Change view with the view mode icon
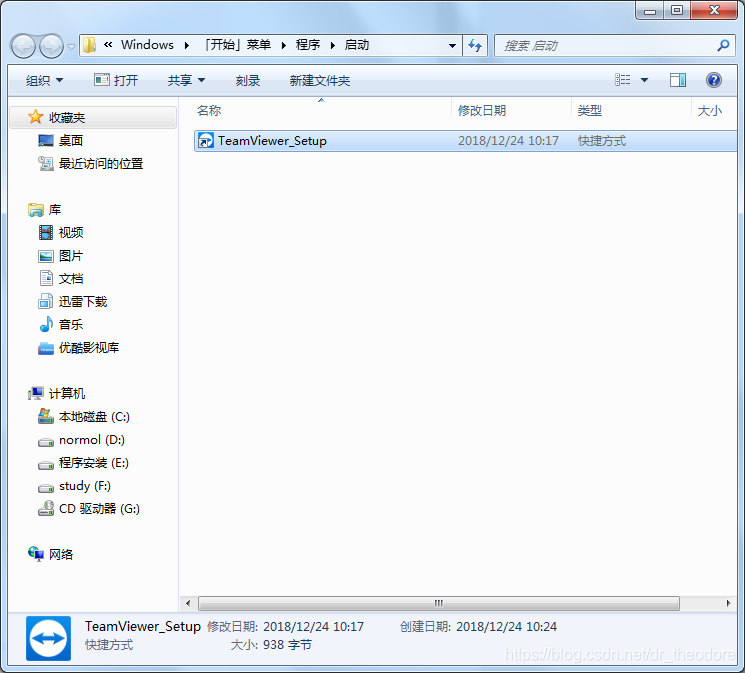 (622, 80)
